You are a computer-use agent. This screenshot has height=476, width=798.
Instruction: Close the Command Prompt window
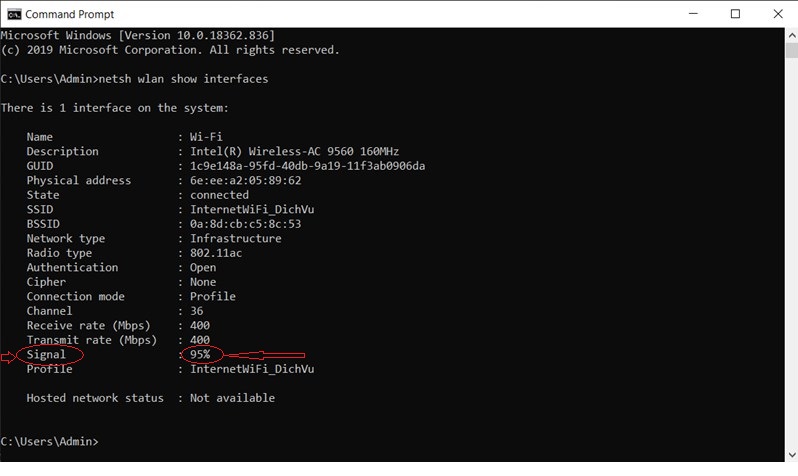[x=778, y=14]
